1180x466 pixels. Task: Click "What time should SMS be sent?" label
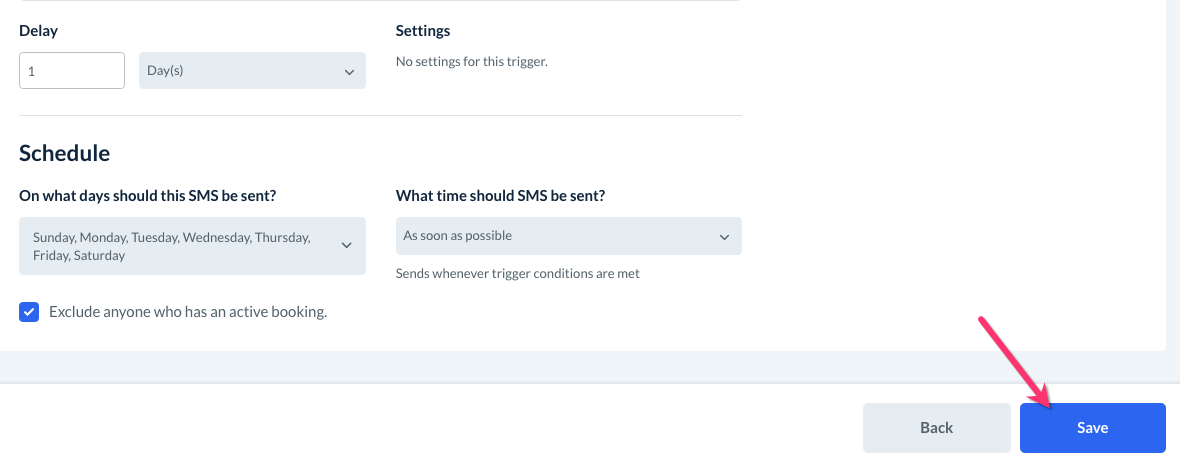tap(501, 196)
